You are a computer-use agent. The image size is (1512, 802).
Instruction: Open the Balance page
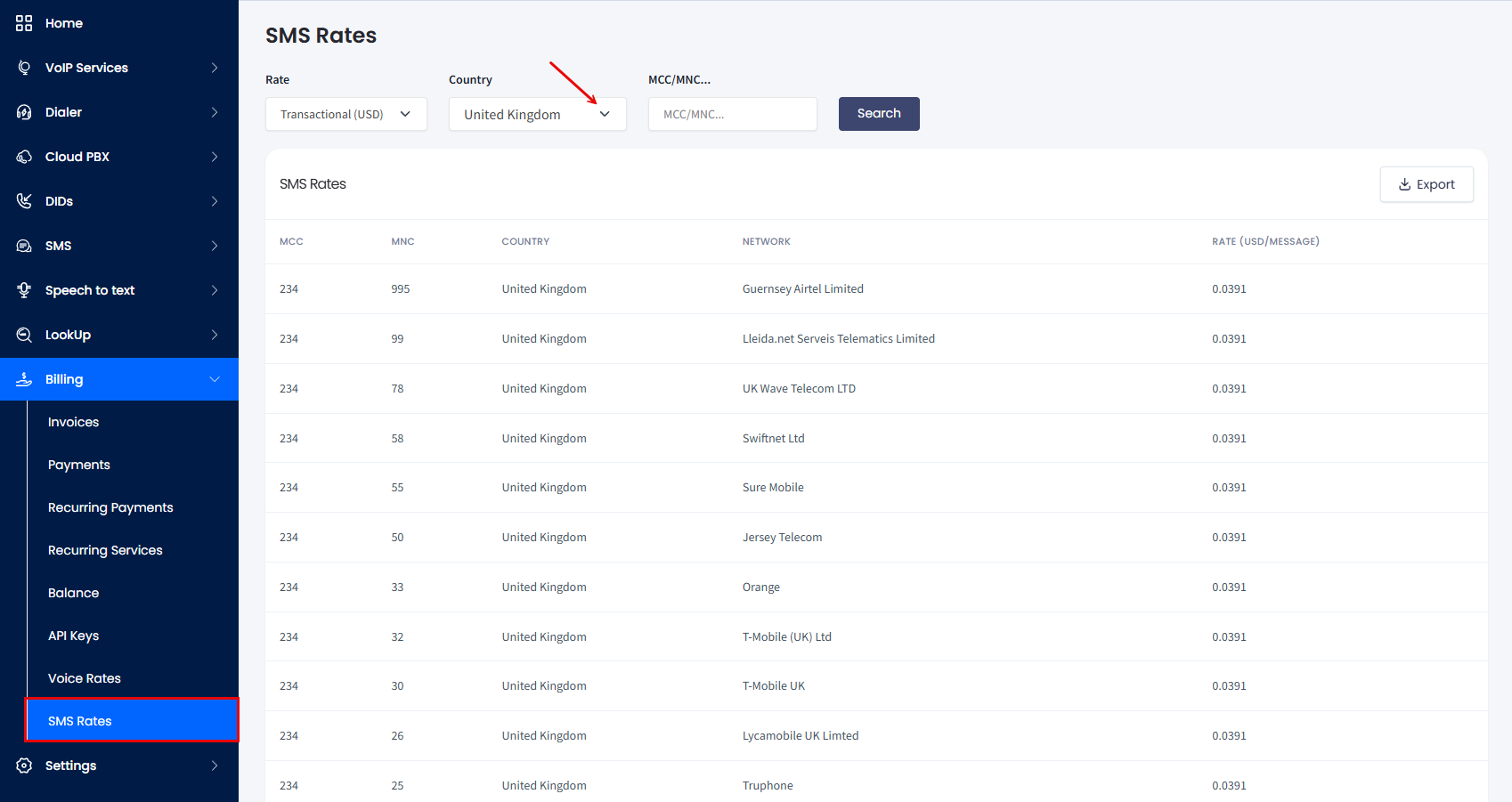tap(73, 593)
